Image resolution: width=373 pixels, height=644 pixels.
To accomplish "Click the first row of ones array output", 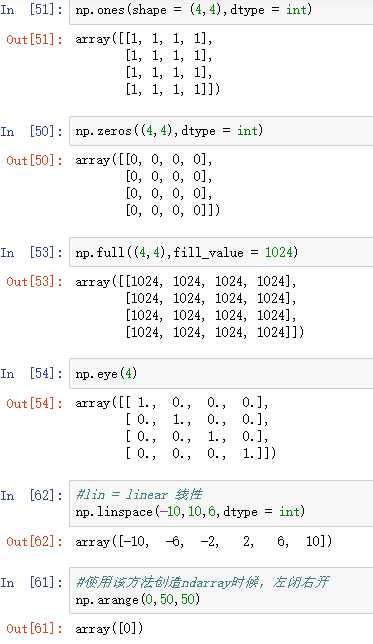I will (x=144, y=39).
